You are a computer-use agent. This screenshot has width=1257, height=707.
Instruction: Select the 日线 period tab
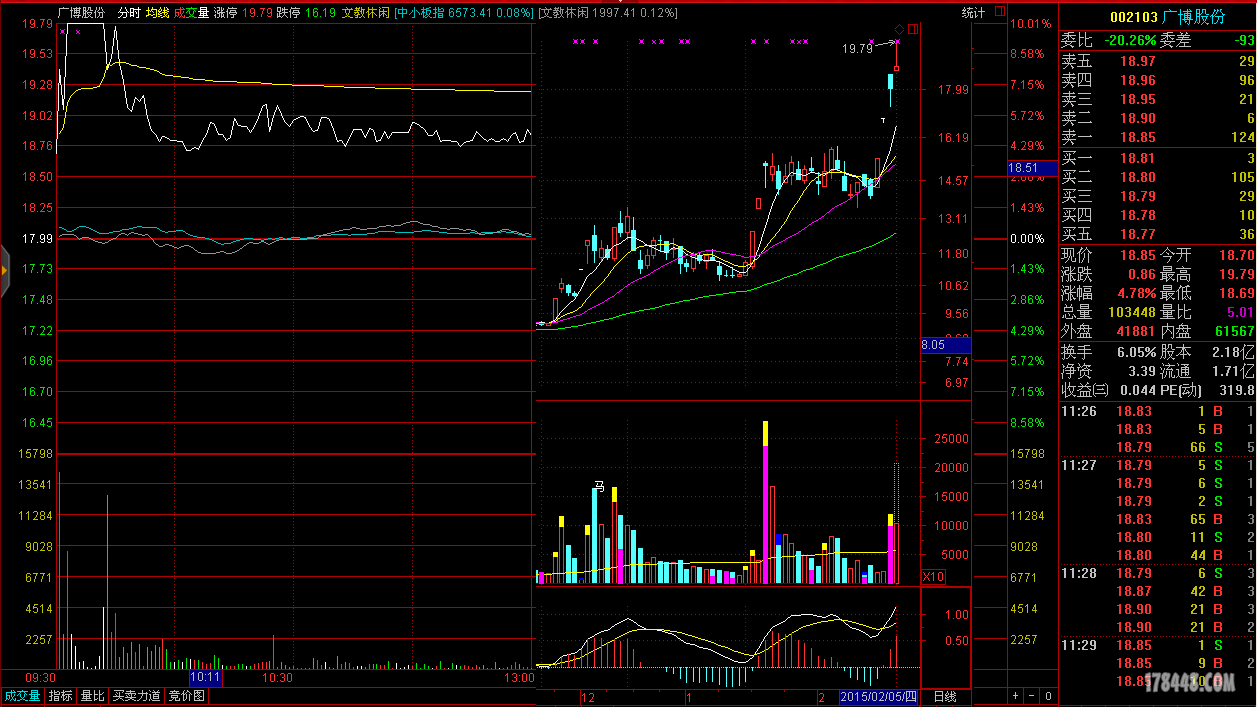(x=944, y=696)
